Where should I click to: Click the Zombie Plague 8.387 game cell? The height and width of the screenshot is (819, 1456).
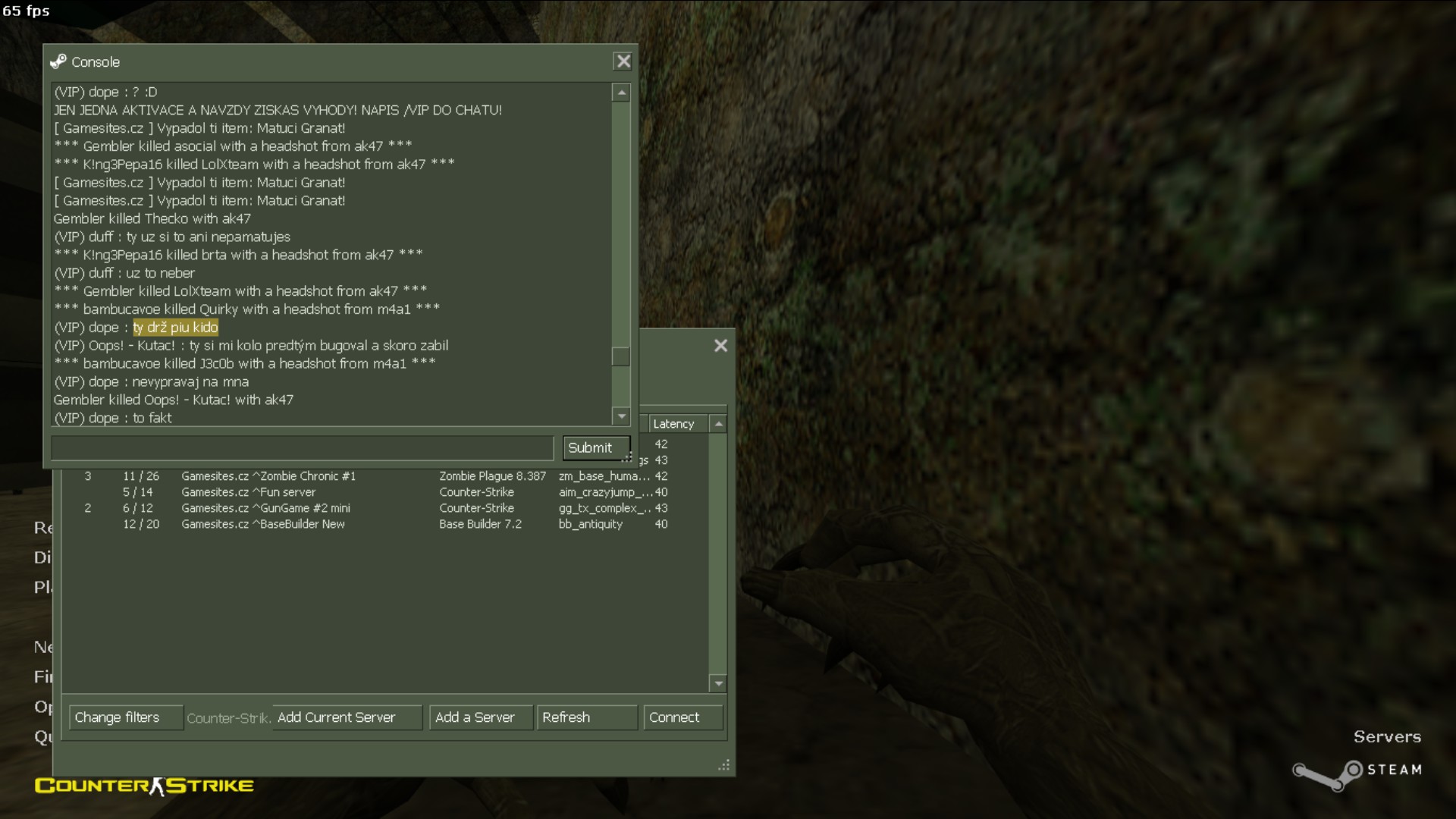tap(492, 476)
